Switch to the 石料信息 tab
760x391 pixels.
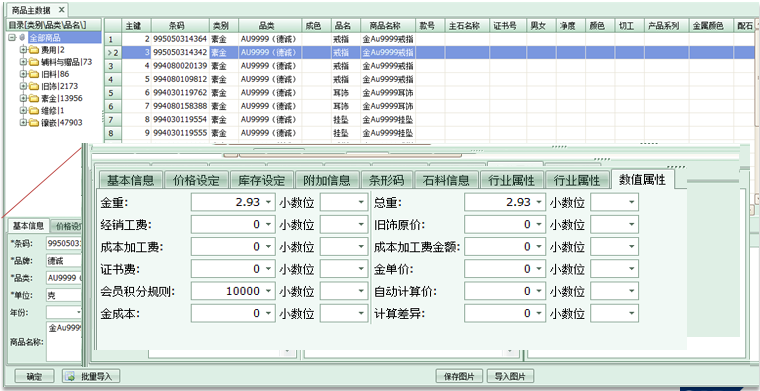pyautogui.click(x=446, y=180)
